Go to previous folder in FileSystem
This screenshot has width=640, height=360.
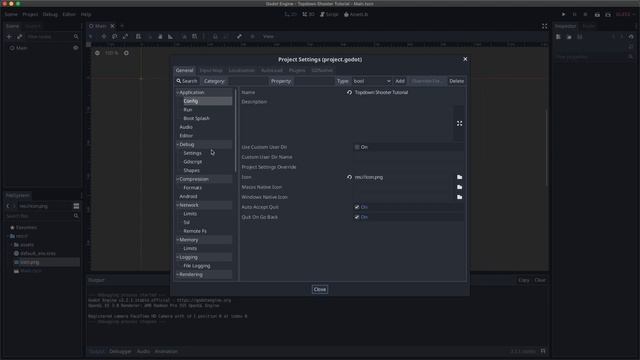pyautogui.click(x=8, y=206)
